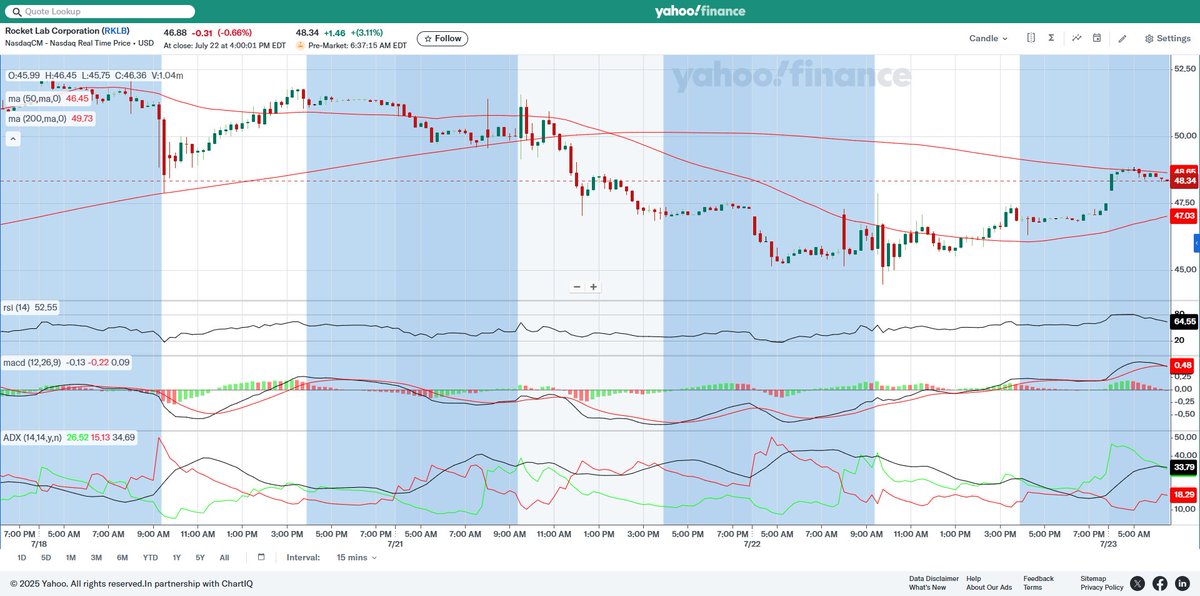Select the YTD range

150,557
